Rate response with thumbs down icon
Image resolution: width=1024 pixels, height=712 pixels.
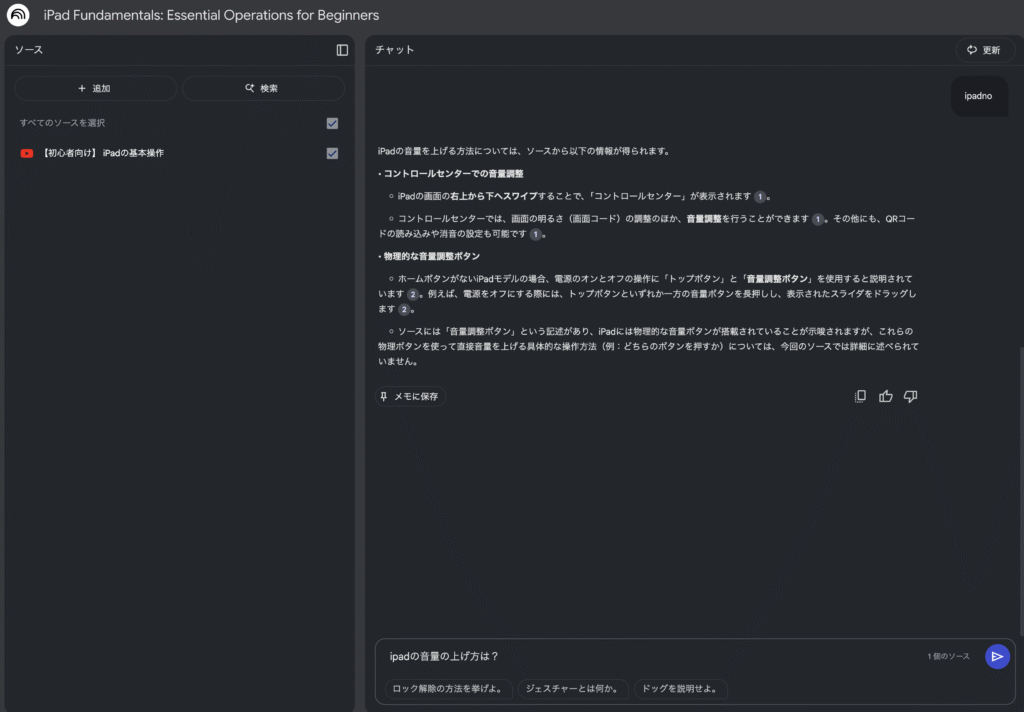coord(910,396)
